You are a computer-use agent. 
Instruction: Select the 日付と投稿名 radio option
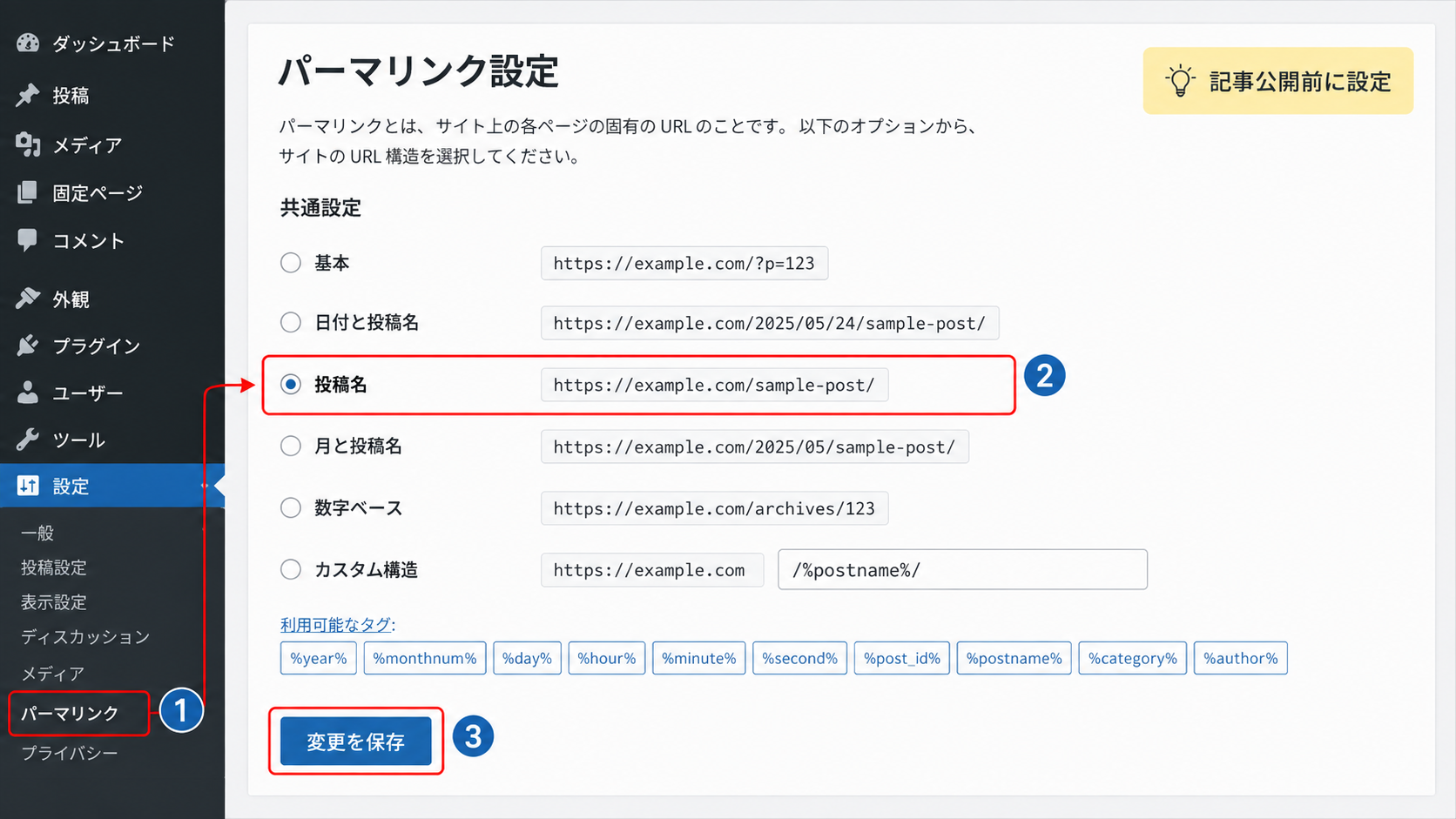[291, 322]
